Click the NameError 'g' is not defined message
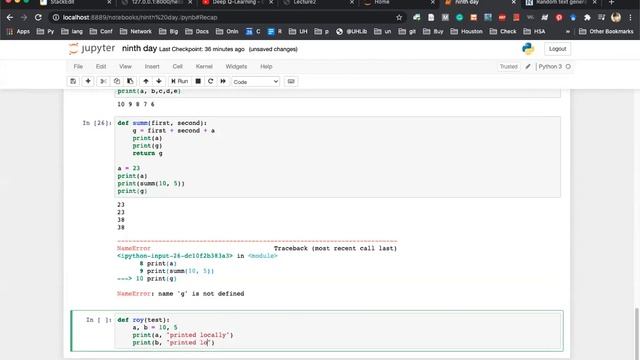 pyautogui.click(x=180, y=293)
